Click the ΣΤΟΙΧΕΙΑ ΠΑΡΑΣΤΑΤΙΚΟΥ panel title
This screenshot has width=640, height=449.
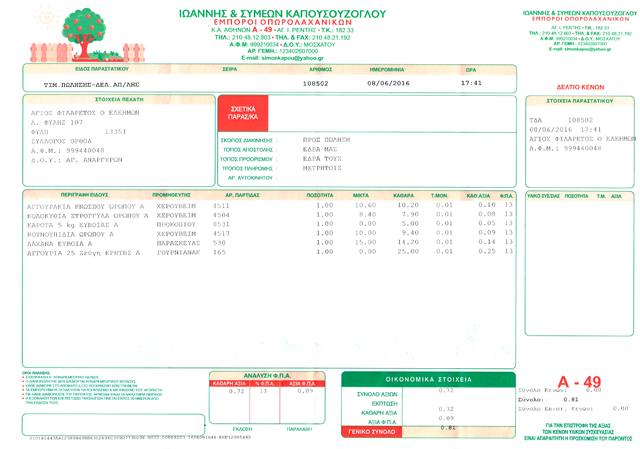pyautogui.click(x=580, y=101)
